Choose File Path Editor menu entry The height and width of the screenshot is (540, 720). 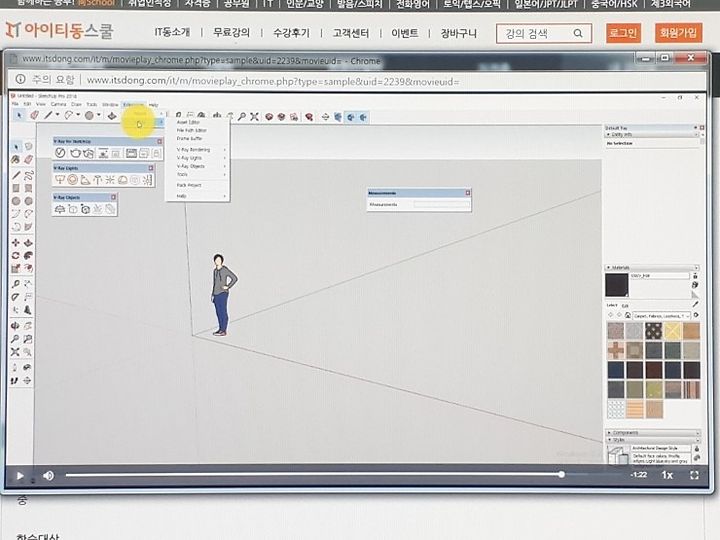click(191, 130)
